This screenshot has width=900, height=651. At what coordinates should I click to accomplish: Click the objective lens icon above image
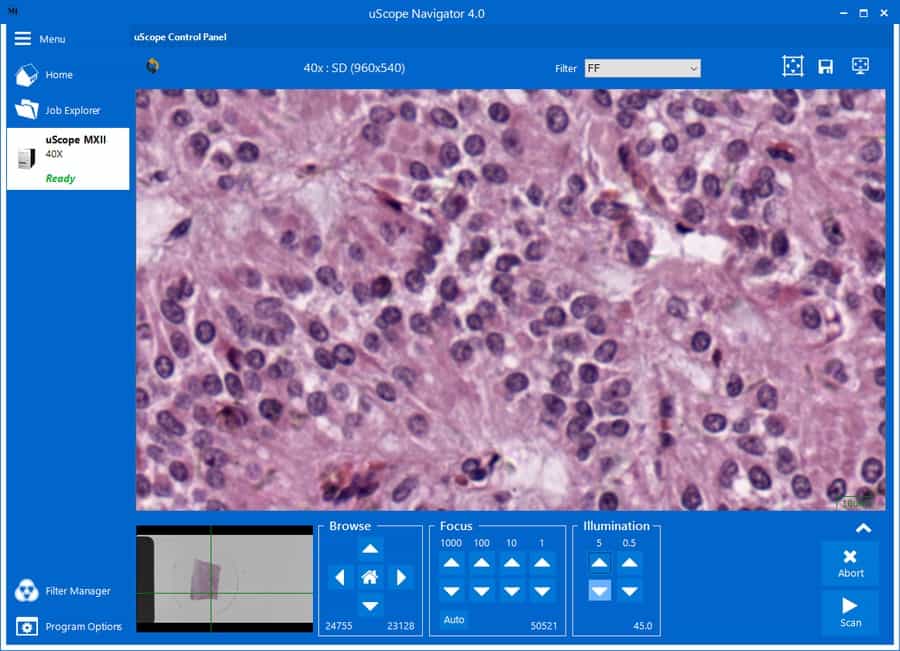pos(153,66)
